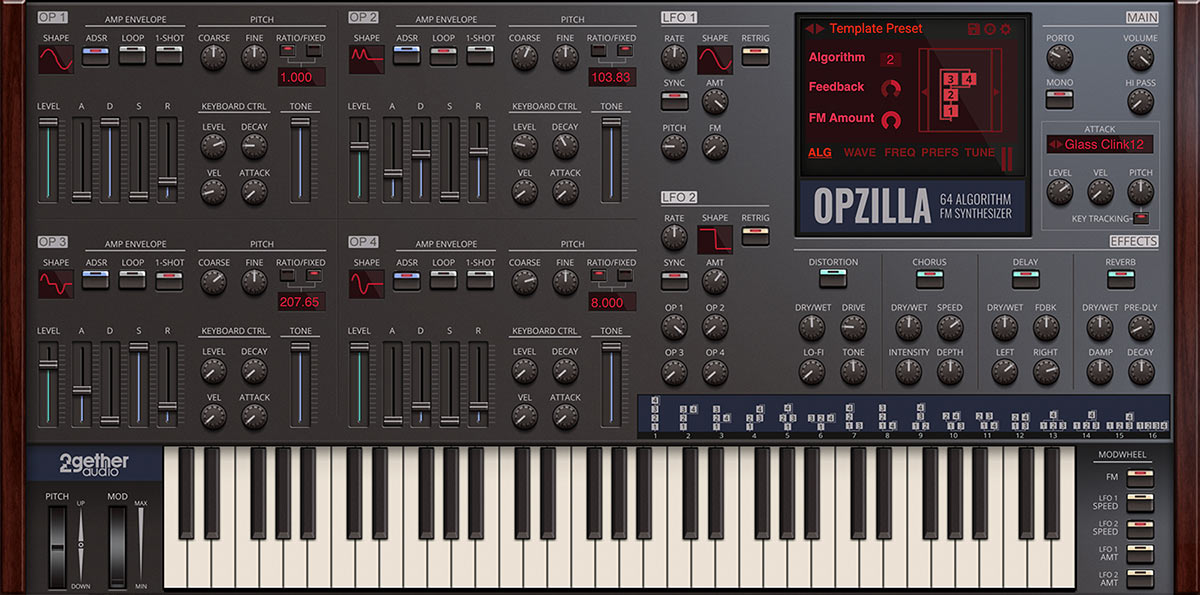Toggle the Reverb effect switch
This screenshot has width=1200, height=595.
(x=1119, y=280)
